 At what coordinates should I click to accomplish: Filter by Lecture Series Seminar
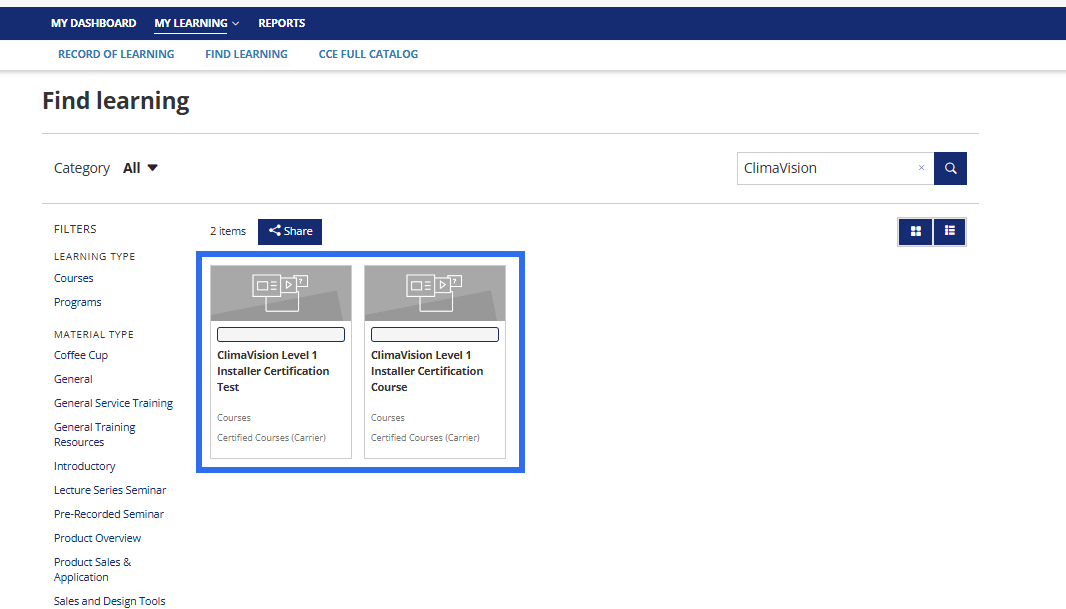(110, 490)
